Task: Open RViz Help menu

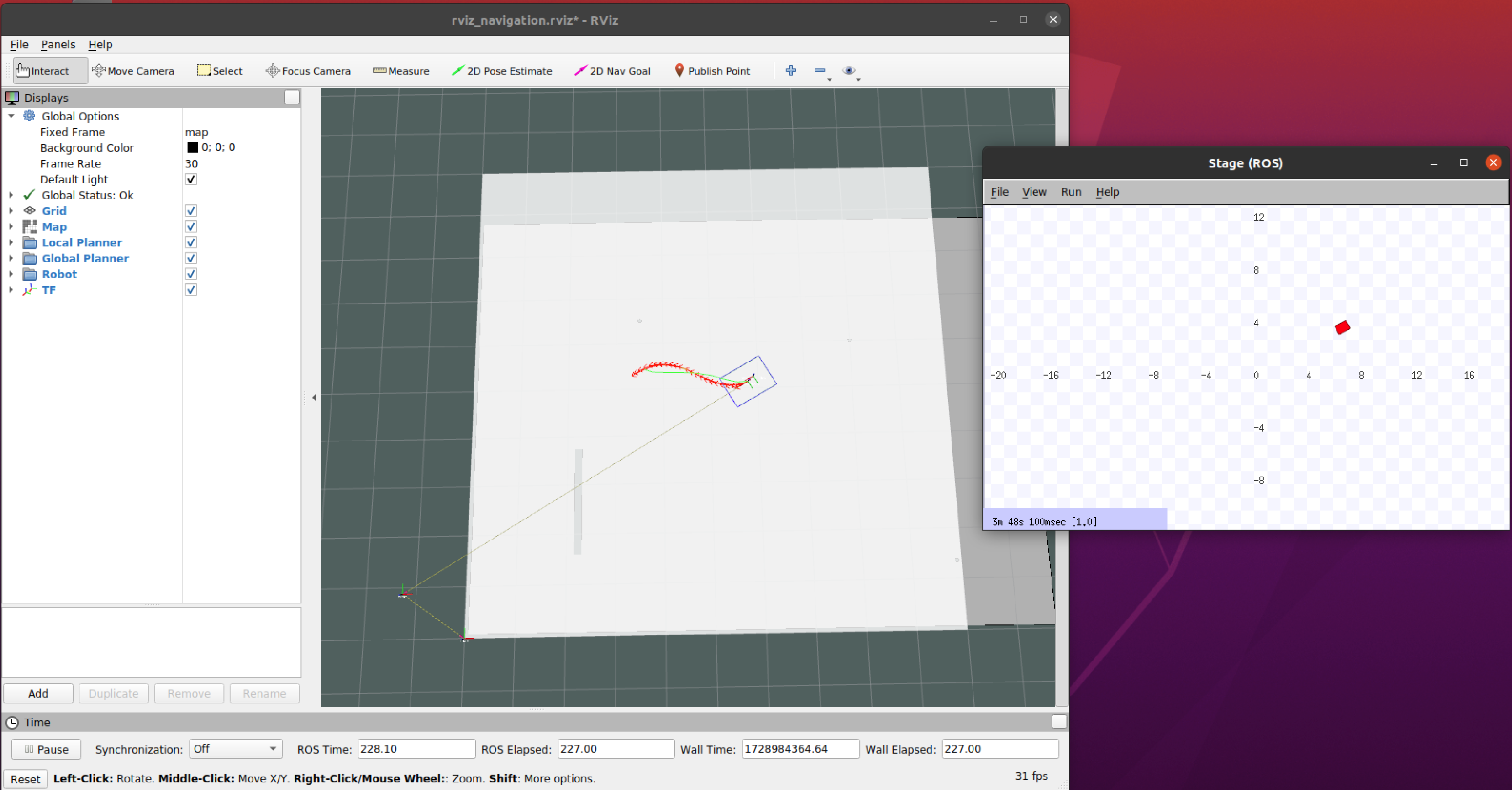Action: [100, 44]
